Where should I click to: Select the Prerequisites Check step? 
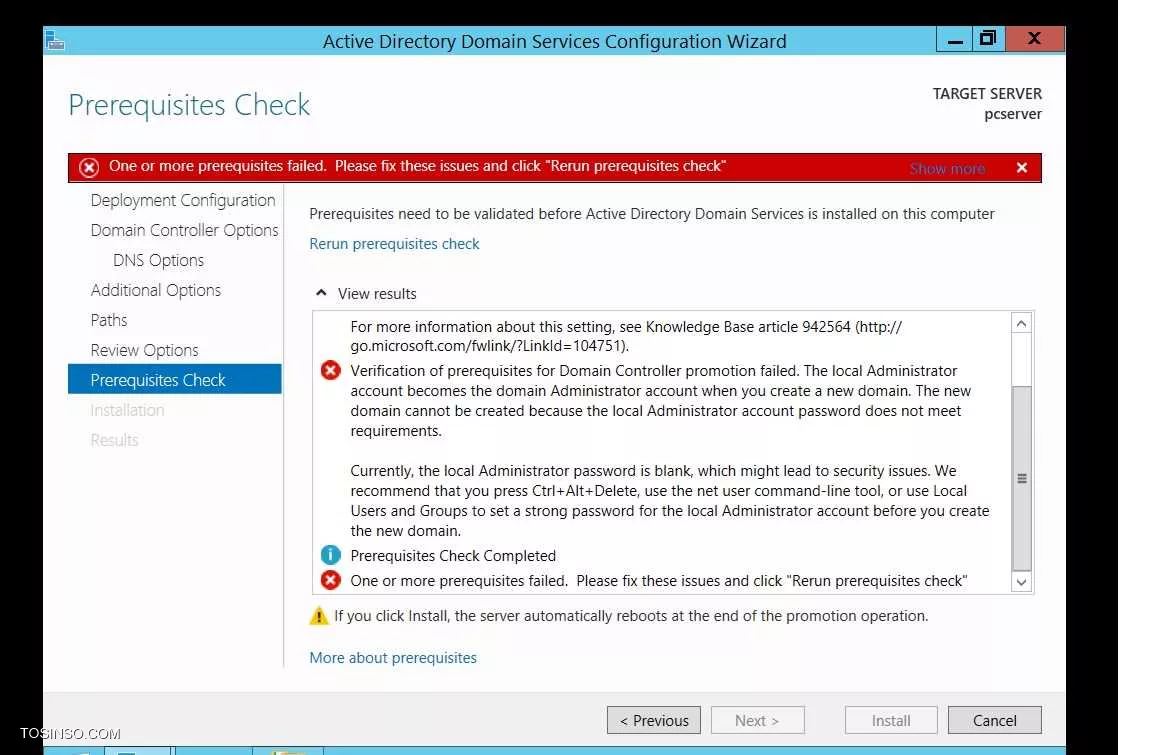point(175,380)
